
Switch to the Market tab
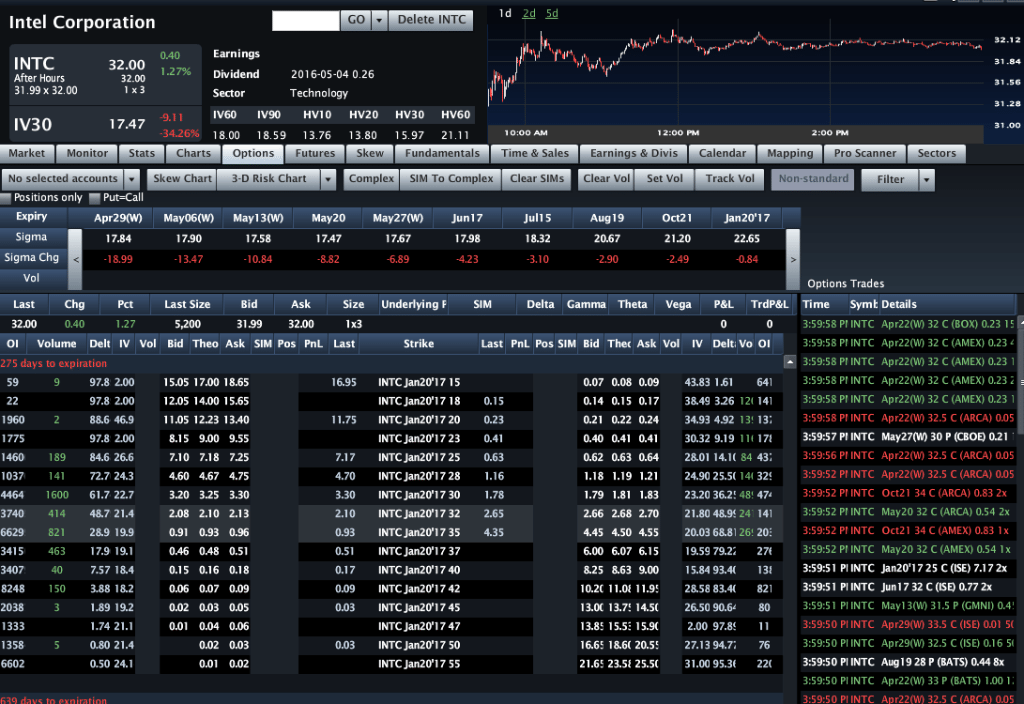tap(27, 153)
